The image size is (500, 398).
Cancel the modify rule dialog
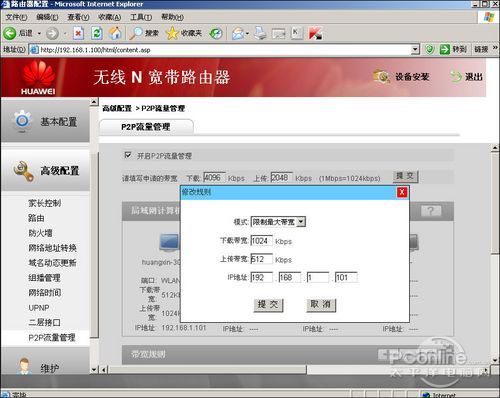321,304
